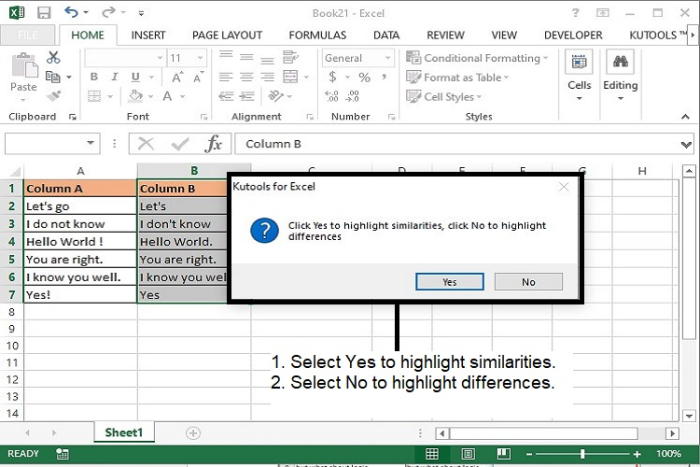Increase font size with large A icon
The height and width of the screenshot is (467, 700).
click(177, 77)
